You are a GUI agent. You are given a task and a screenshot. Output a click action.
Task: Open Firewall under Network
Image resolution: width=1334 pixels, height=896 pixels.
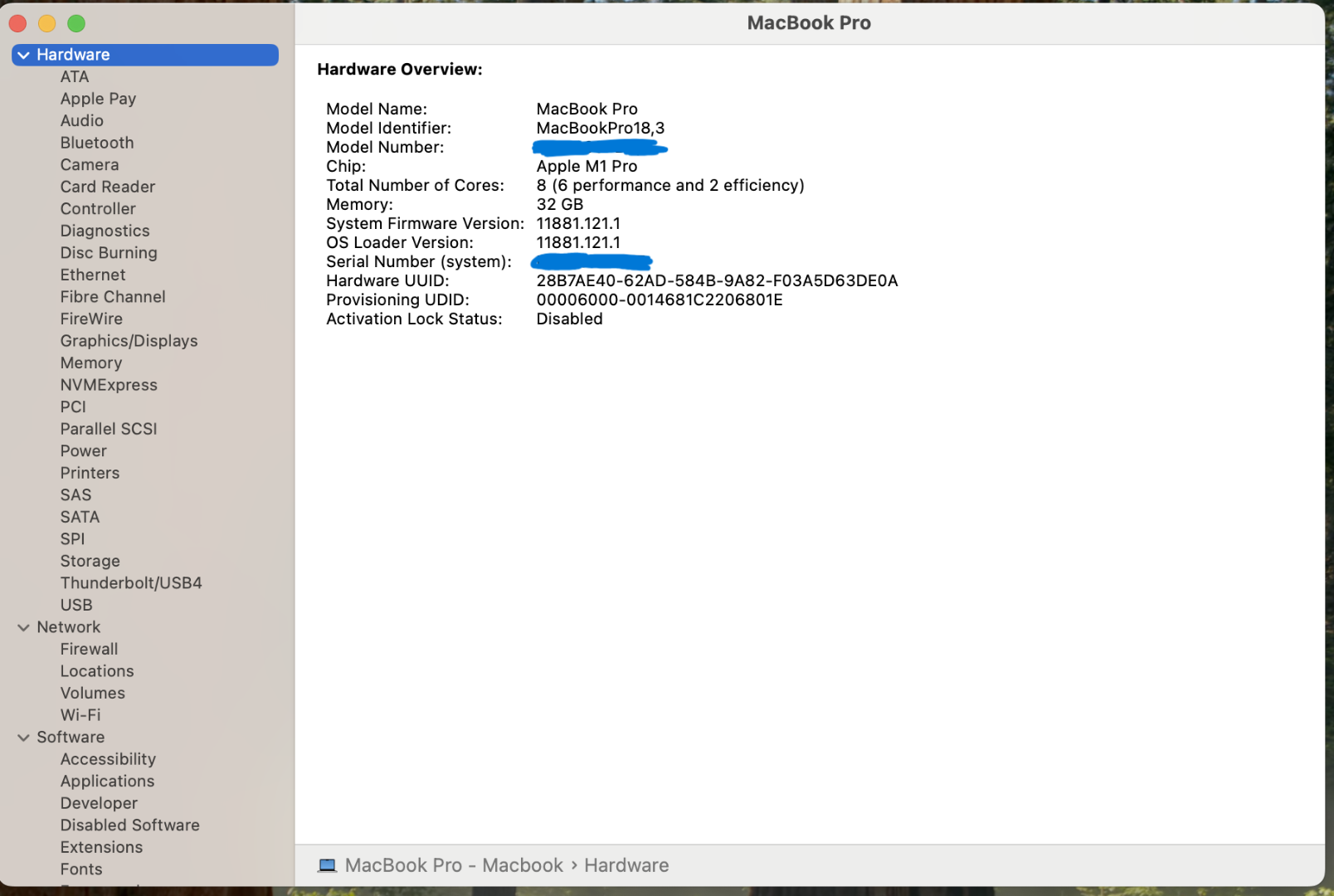90,649
